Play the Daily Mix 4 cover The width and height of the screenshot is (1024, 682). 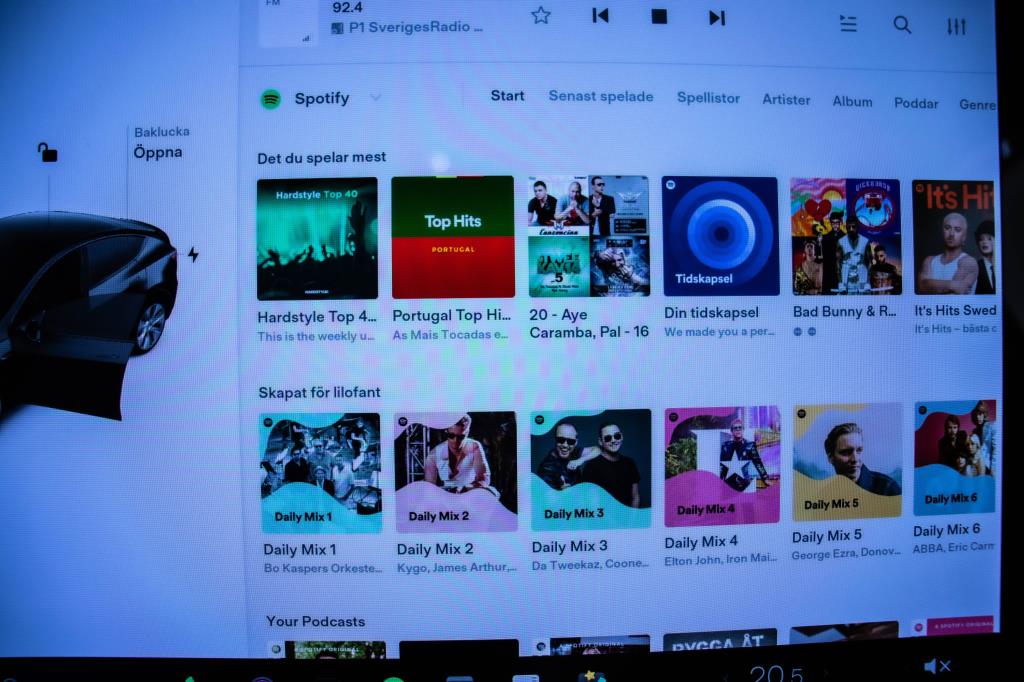pos(722,466)
